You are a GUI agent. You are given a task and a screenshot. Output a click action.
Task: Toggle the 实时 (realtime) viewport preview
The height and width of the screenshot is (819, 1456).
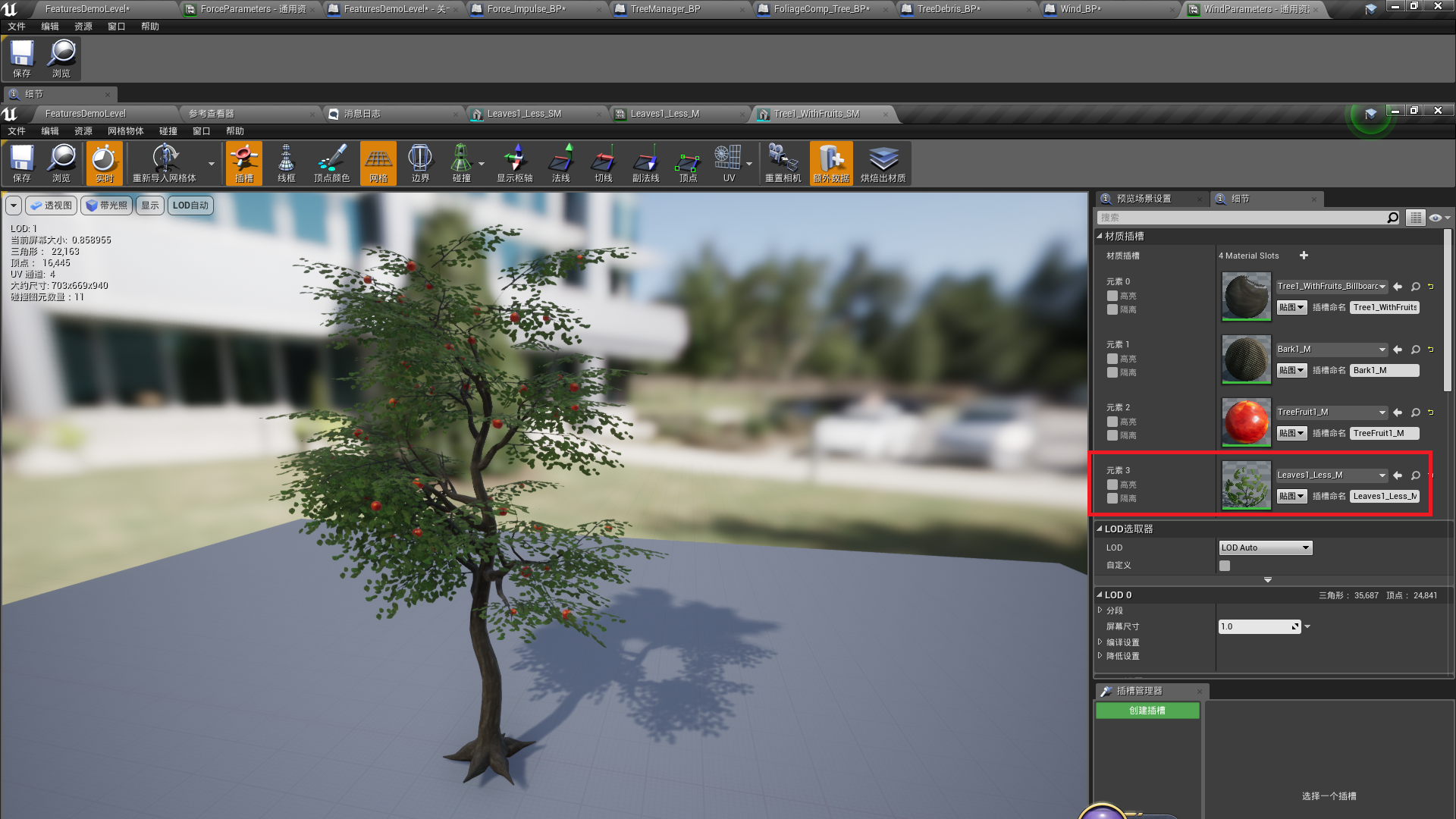(x=104, y=163)
